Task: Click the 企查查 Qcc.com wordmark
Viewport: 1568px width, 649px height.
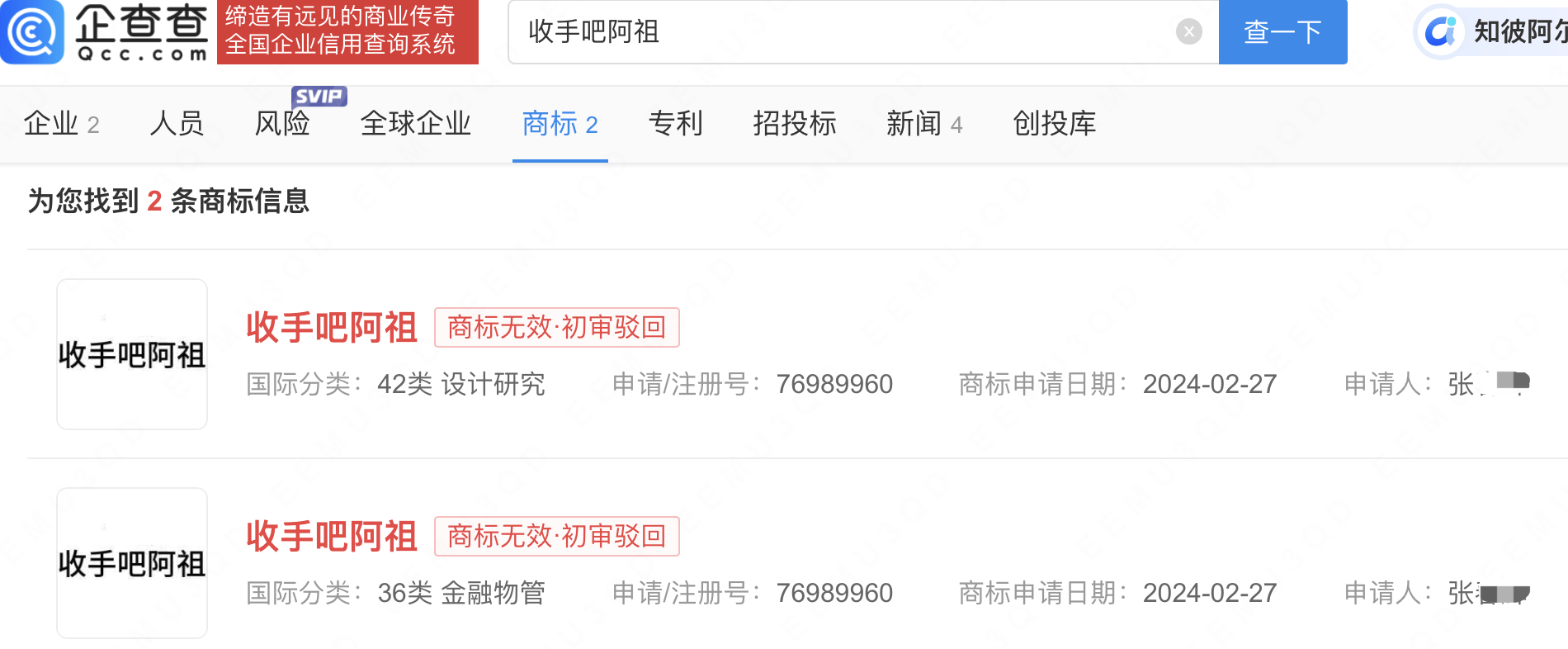Action: [141, 32]
